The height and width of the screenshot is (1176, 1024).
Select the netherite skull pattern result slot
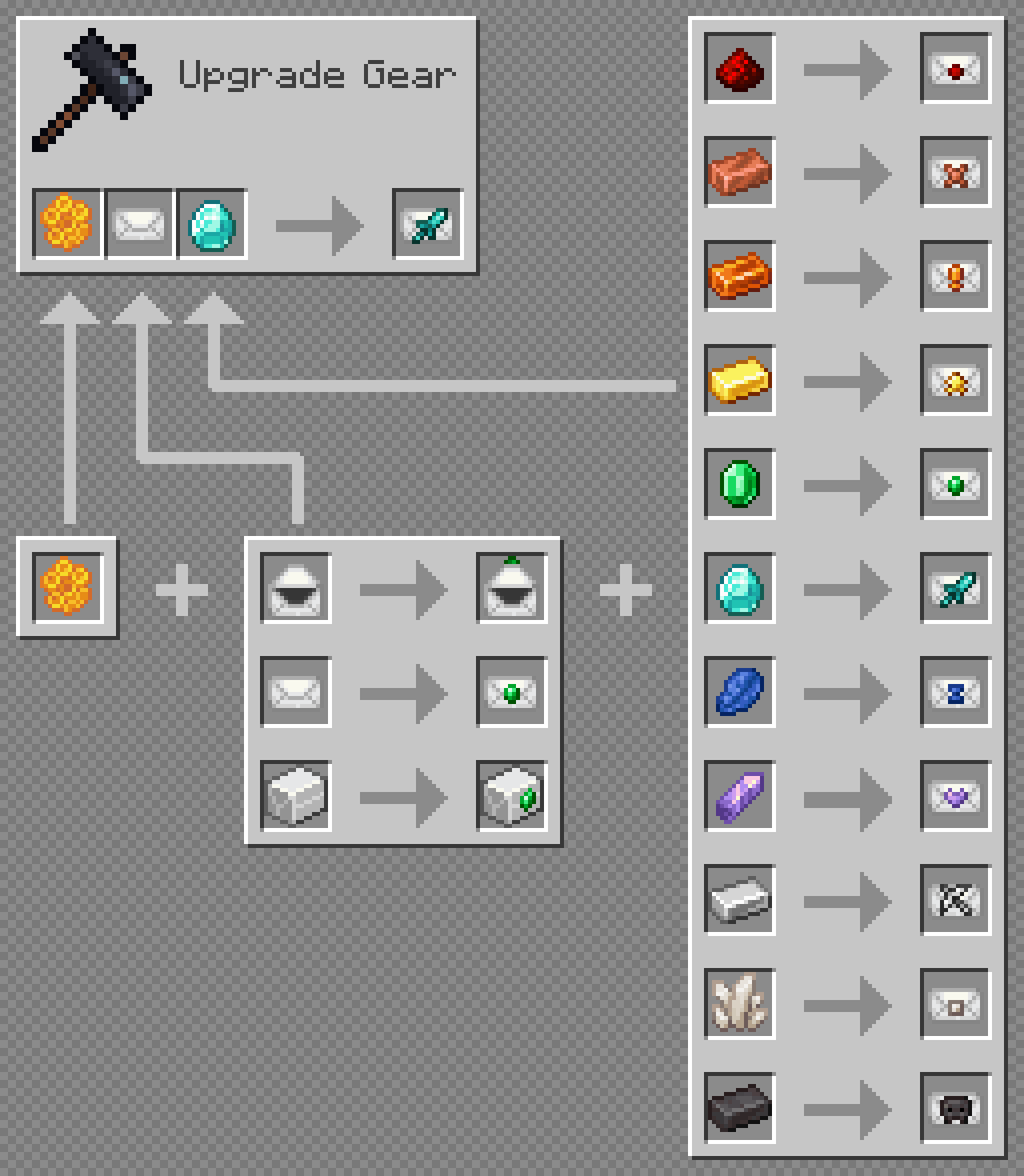coord(956,1108)
